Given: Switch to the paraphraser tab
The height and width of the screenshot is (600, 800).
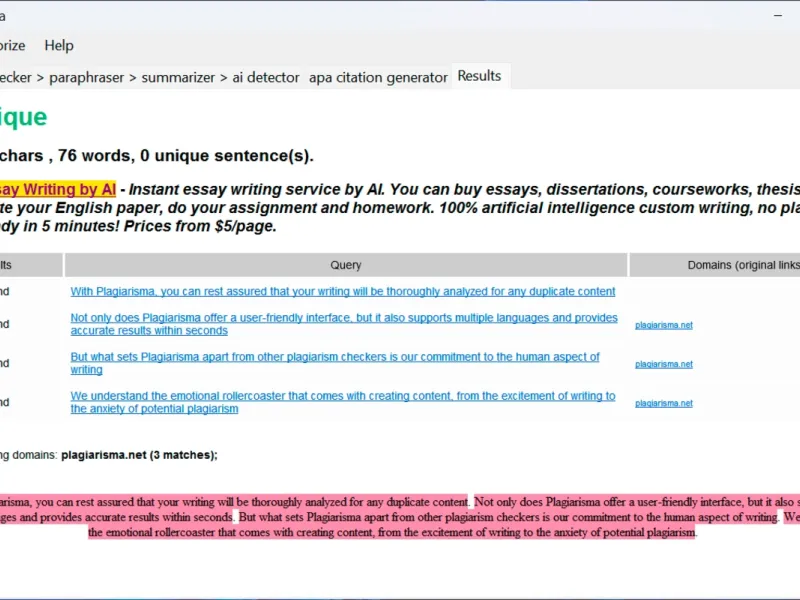Looking at the screenshot, I should click(x=86, y=78).
